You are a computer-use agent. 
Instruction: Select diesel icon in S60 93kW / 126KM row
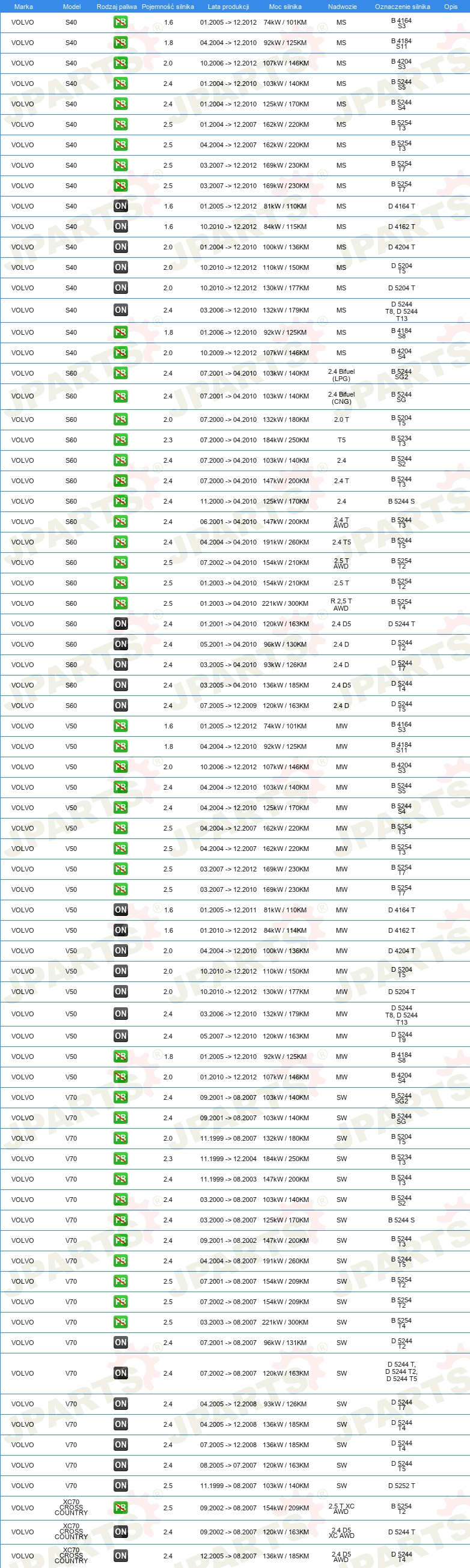click(121, 665)
